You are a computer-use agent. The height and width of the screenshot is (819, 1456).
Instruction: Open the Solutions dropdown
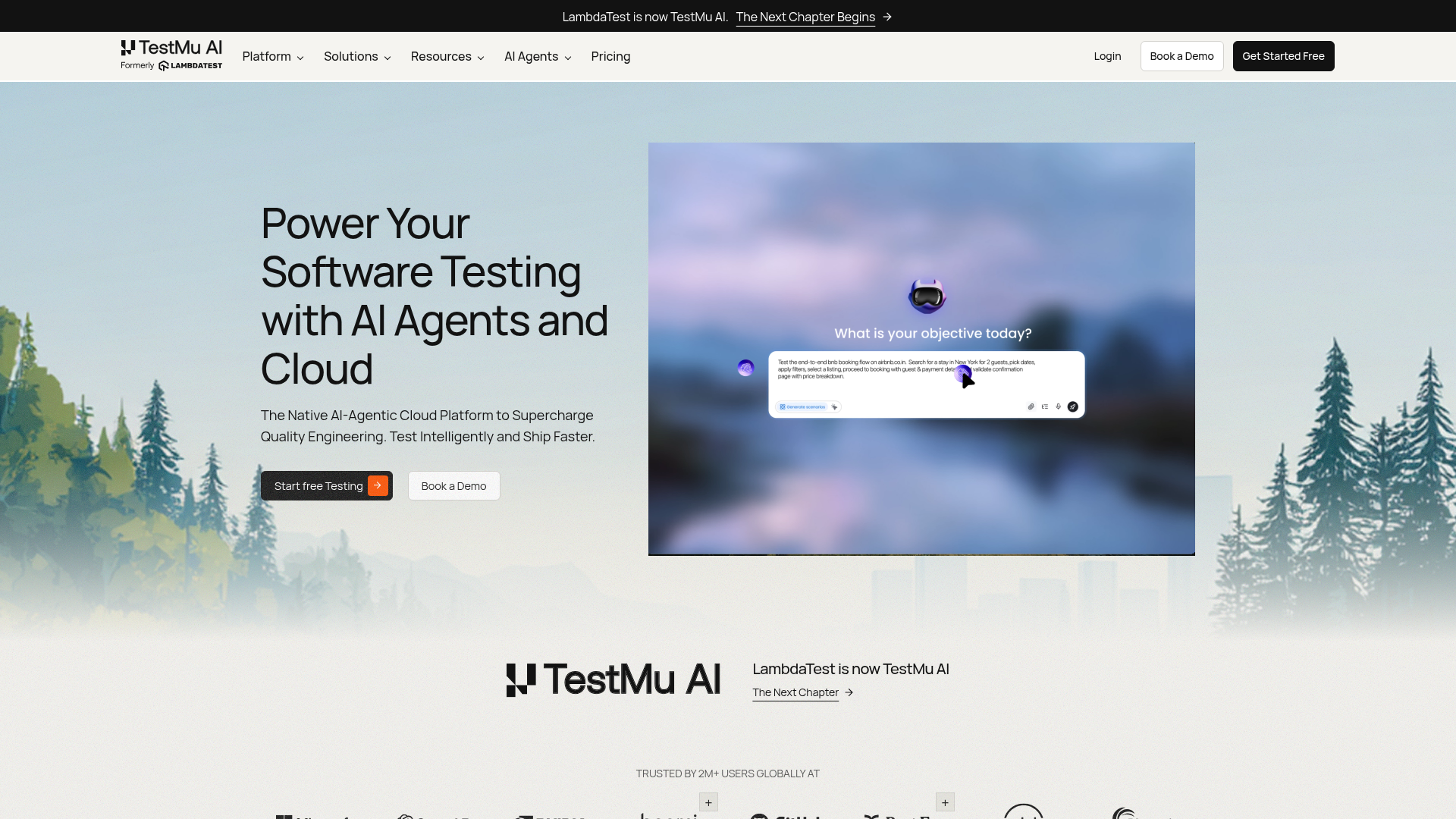pyautogui.click(x=357, y=57)
